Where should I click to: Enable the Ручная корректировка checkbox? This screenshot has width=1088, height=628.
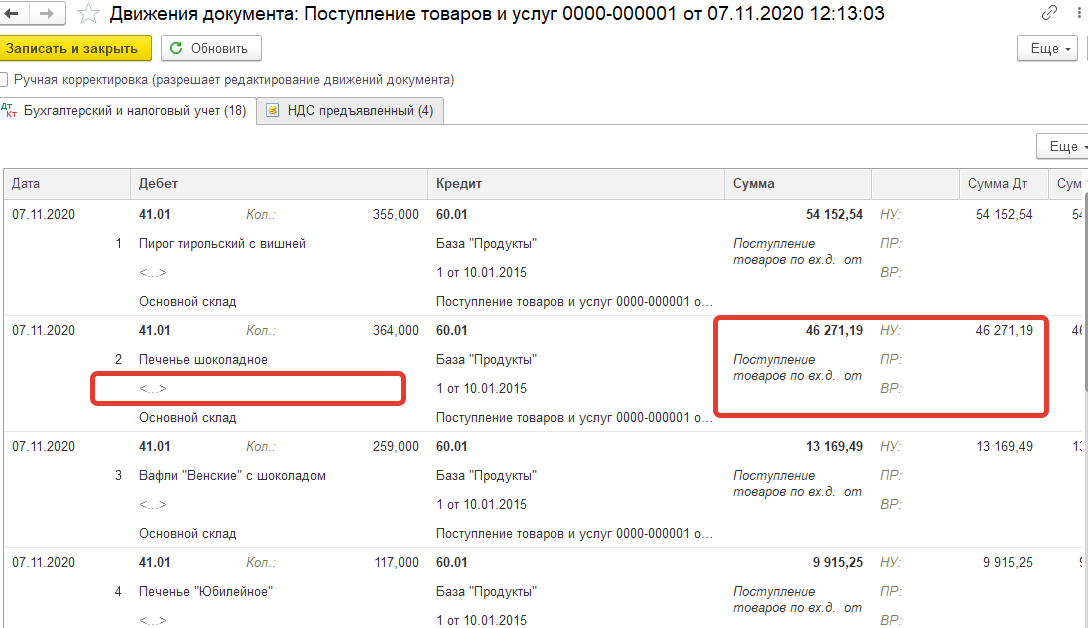click(x=3, y=80)
